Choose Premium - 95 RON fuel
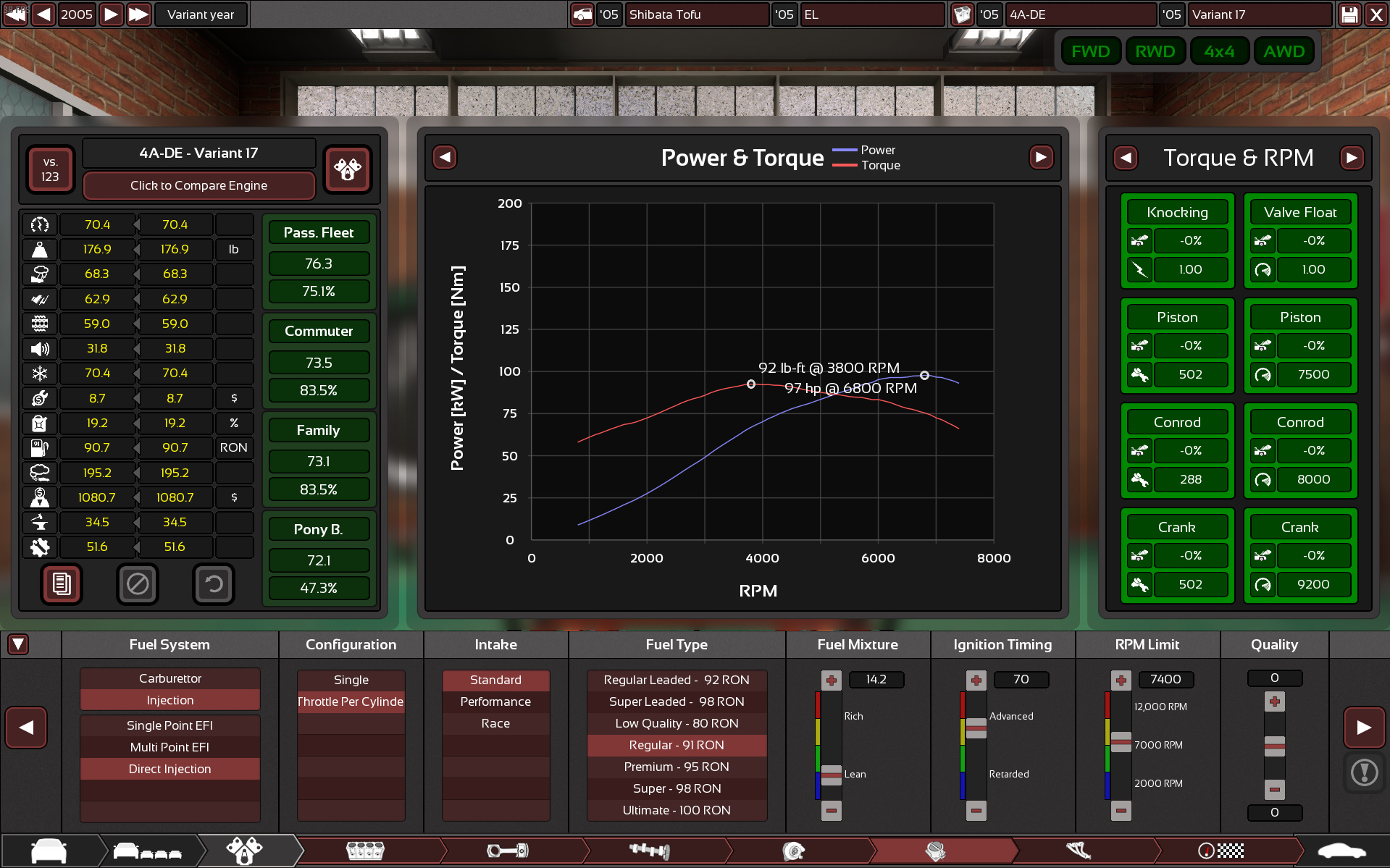The width and height of the screenshot is (1390, 868). click(x=677, y=767)
